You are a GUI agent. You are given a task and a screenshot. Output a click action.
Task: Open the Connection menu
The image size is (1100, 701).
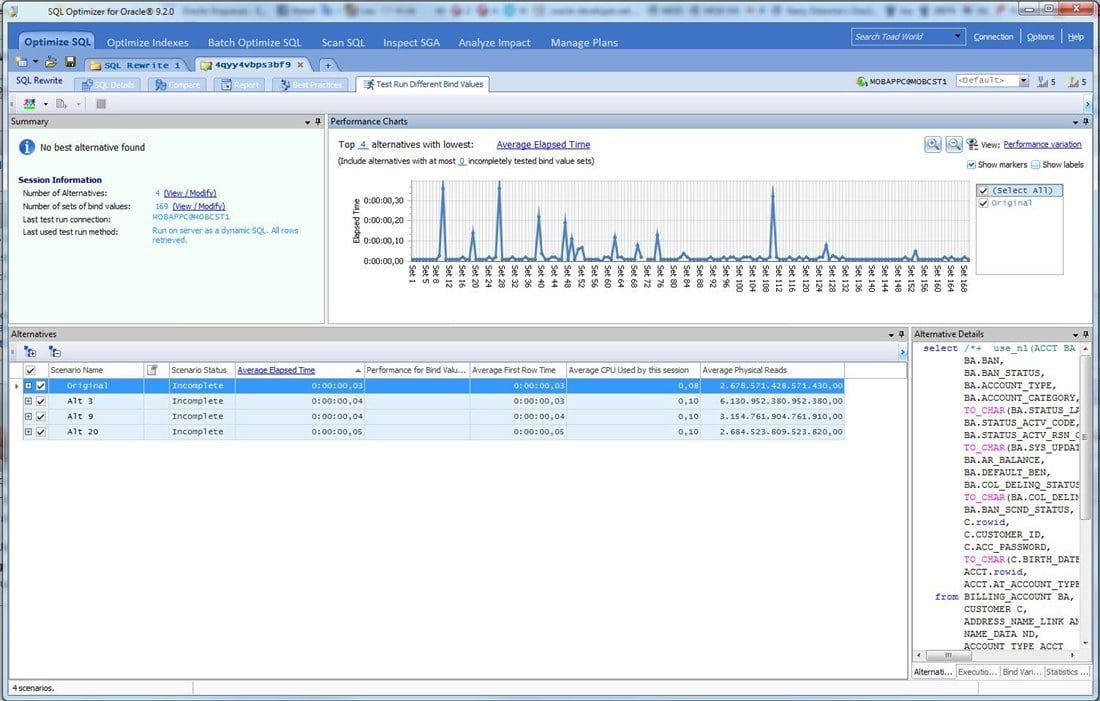pos(993,37)
